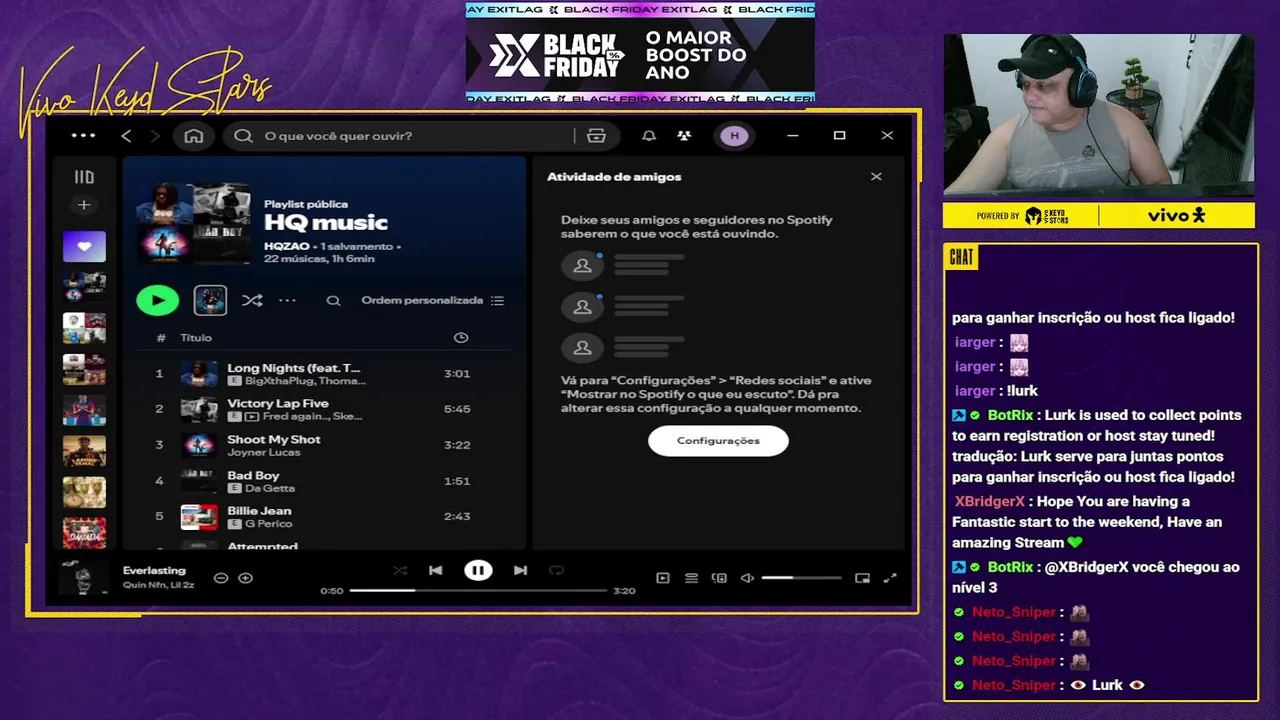Go forward with the right arrow
The image size is (1280, 720).
click(154, 136)
